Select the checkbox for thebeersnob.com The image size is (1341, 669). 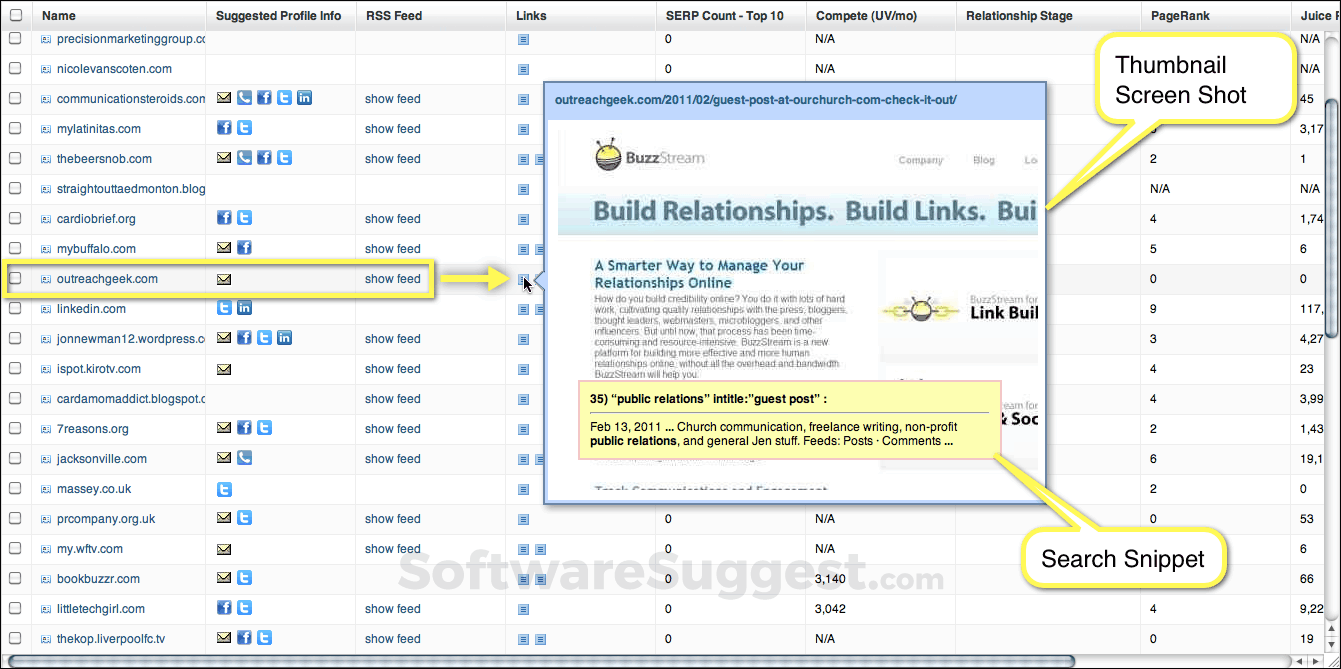(x=14, y=158)
